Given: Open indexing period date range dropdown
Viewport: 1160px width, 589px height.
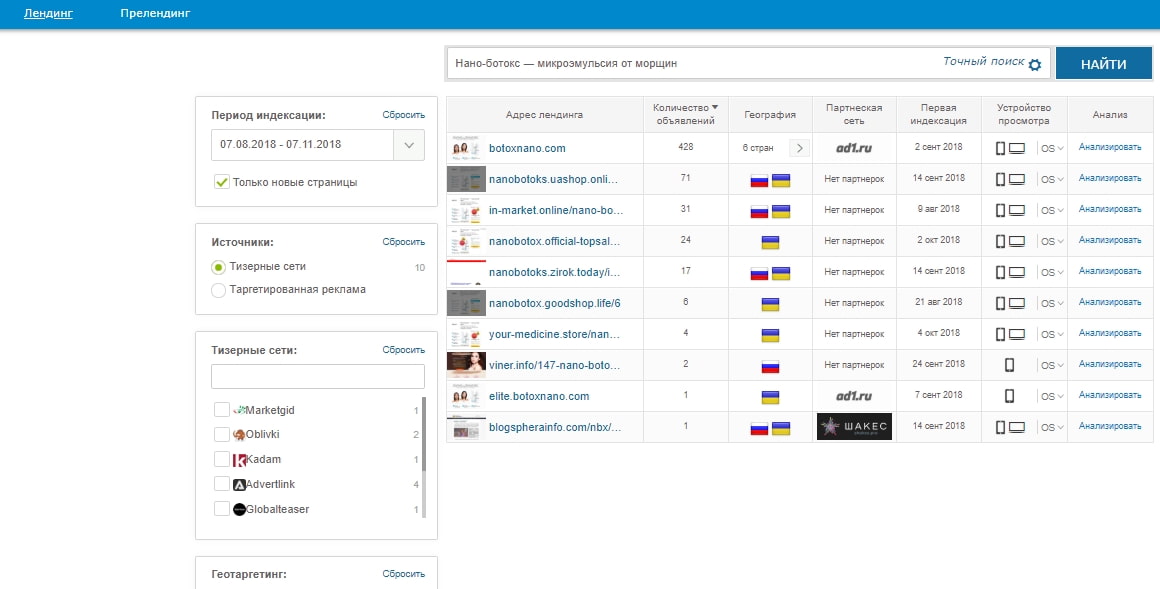Looking at the screenshot, I should click(409, 145).
